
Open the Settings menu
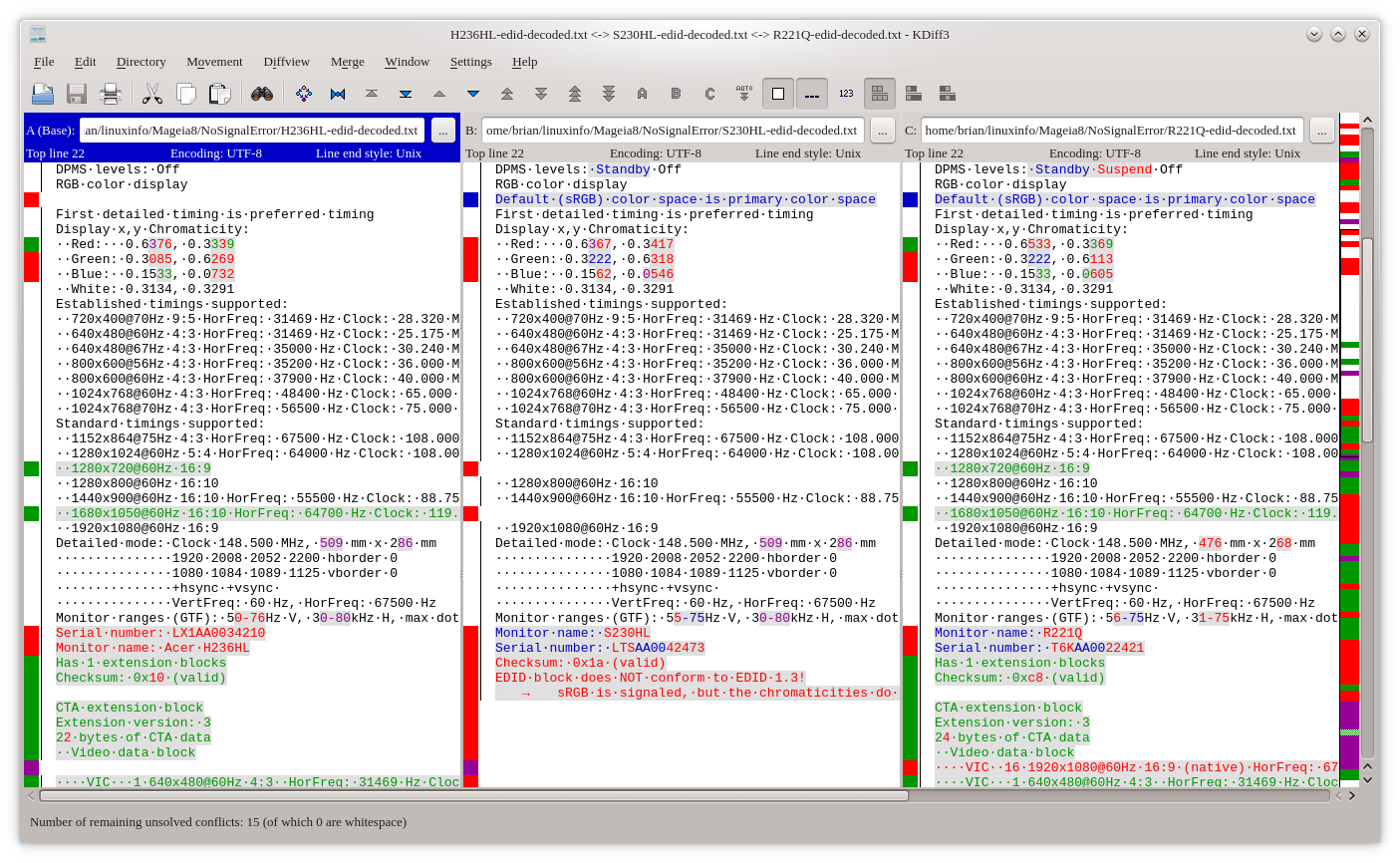click(x=471, y=62)
